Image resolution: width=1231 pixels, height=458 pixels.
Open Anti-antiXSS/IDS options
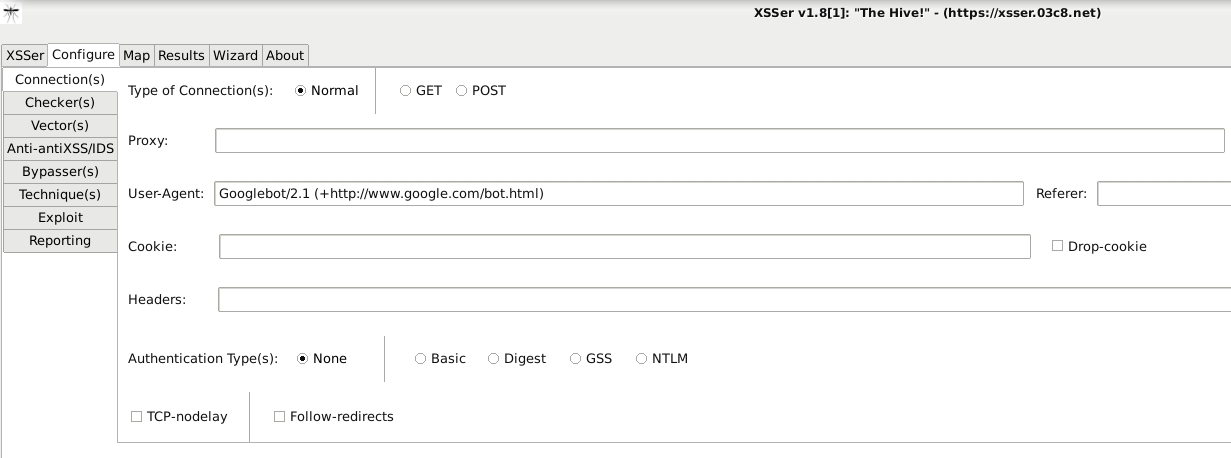point(60,148)
